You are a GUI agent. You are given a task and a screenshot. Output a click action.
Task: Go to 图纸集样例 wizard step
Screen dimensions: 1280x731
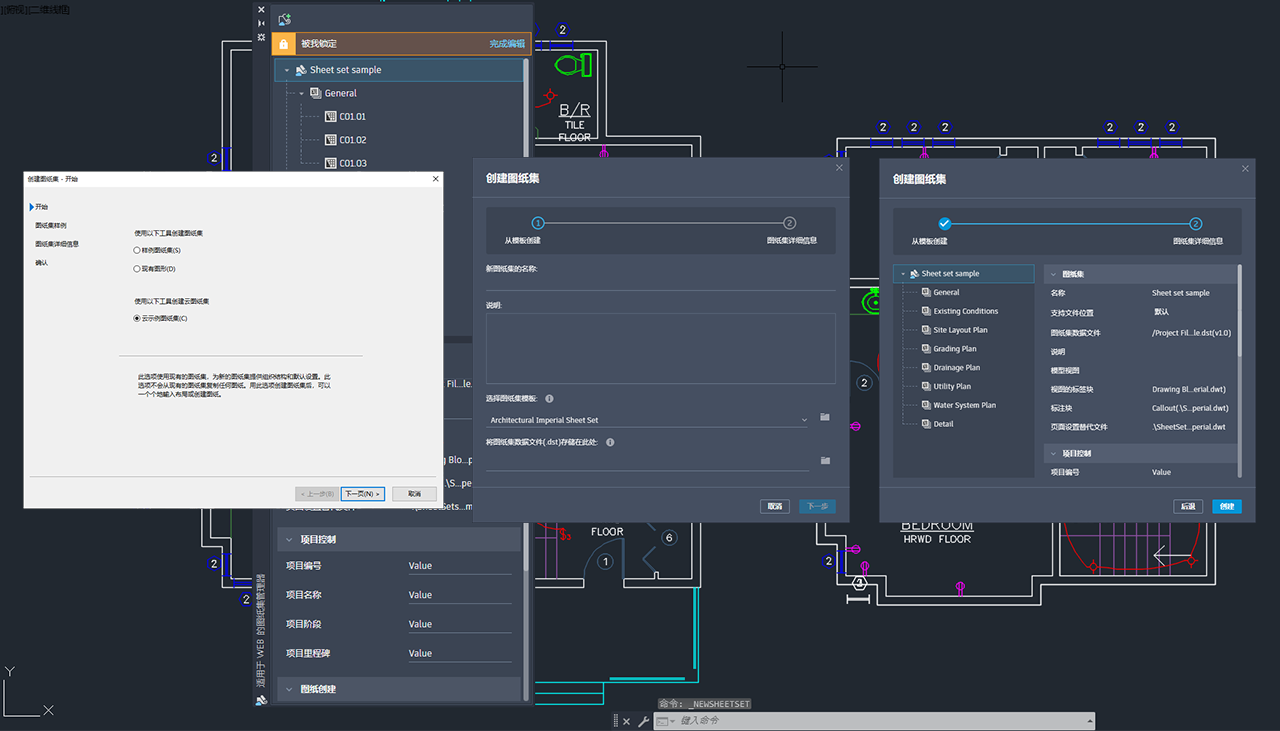51,225
